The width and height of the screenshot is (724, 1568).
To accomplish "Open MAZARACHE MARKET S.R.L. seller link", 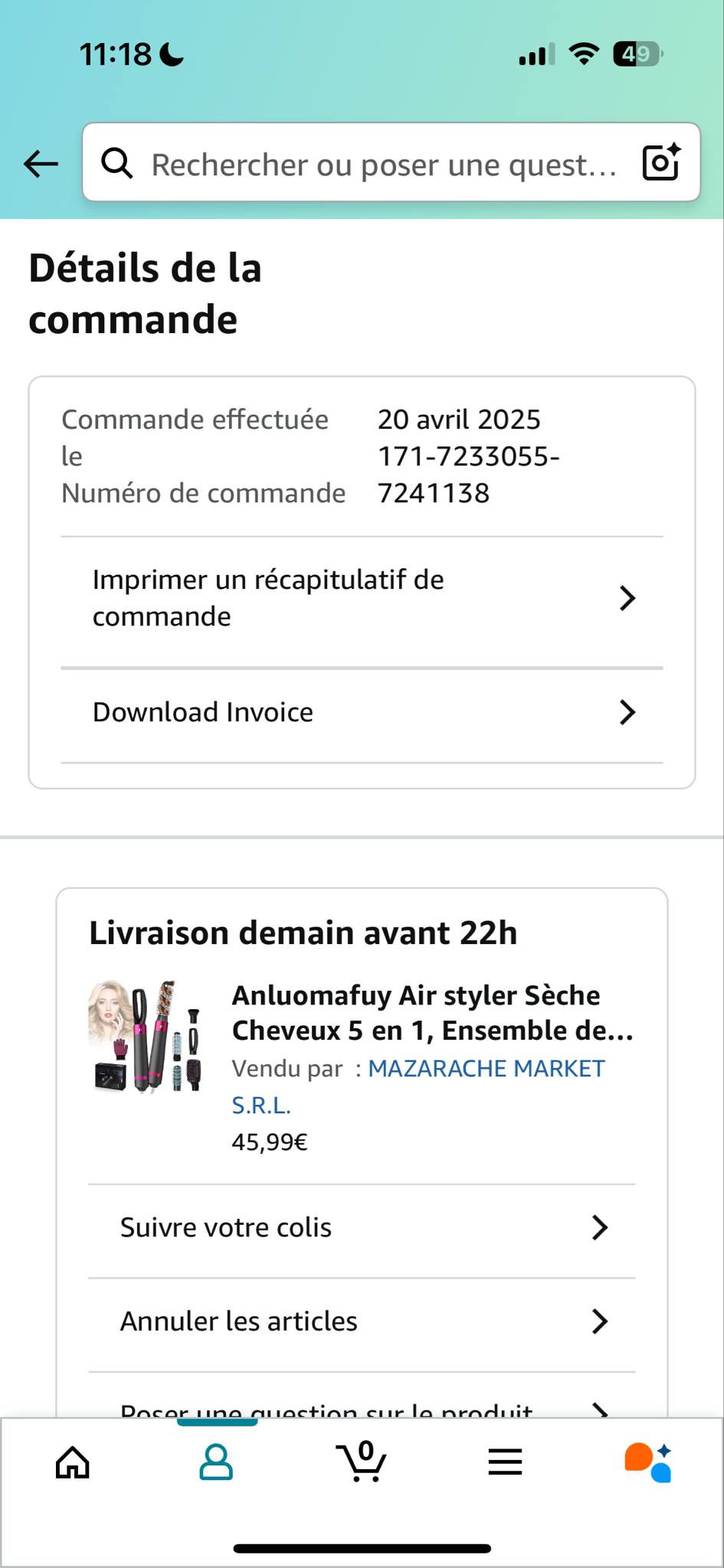I will (418, 1086).
